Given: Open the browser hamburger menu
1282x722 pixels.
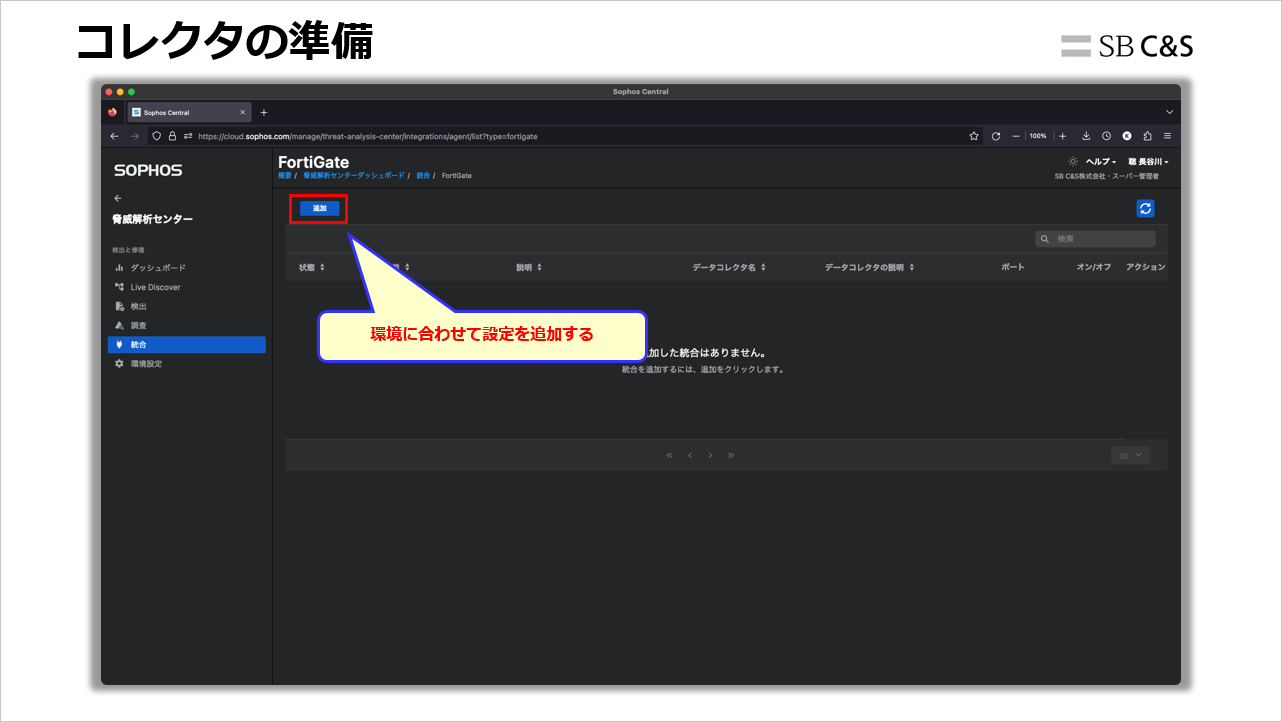Looking at the screenshot, I should point(1167,136).
